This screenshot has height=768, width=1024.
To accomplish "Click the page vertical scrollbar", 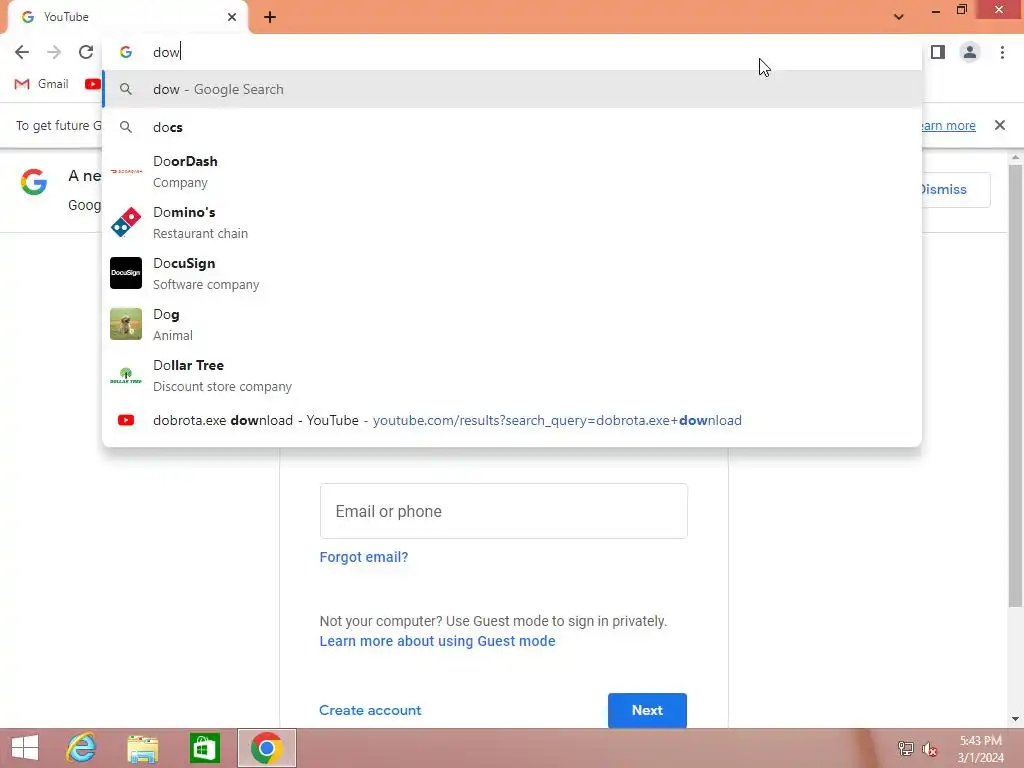I will 1016,385.
